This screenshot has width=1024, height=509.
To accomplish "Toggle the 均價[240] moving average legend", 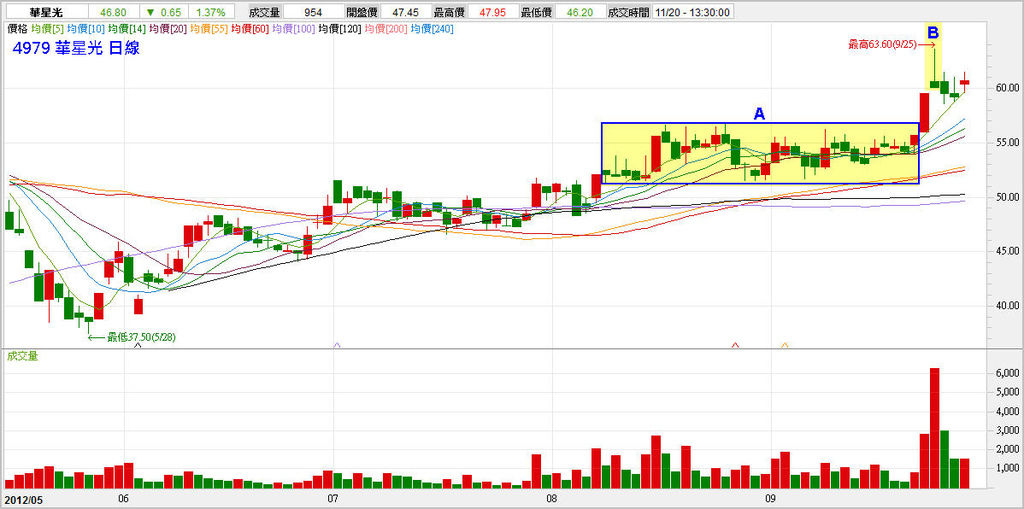I will pyautogui.click(x=434, y=29).
